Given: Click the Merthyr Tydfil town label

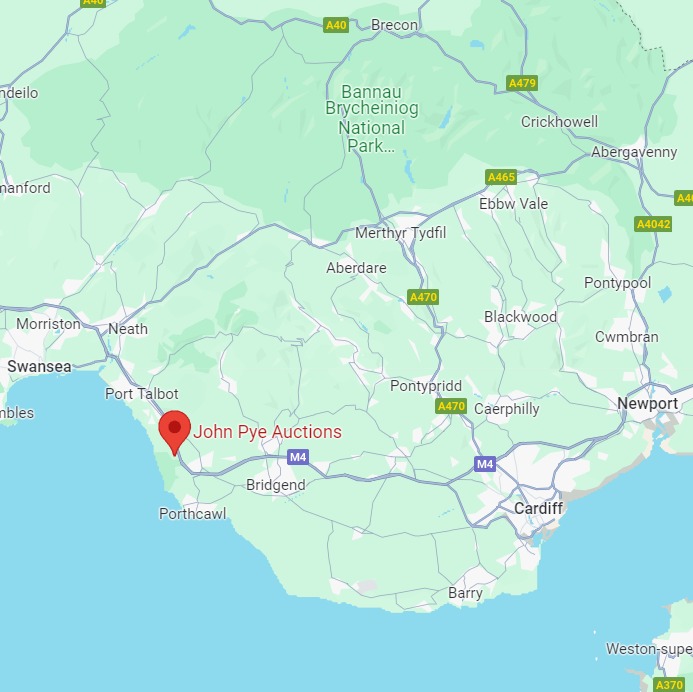Looking at the screenshot, I should 401,233.
